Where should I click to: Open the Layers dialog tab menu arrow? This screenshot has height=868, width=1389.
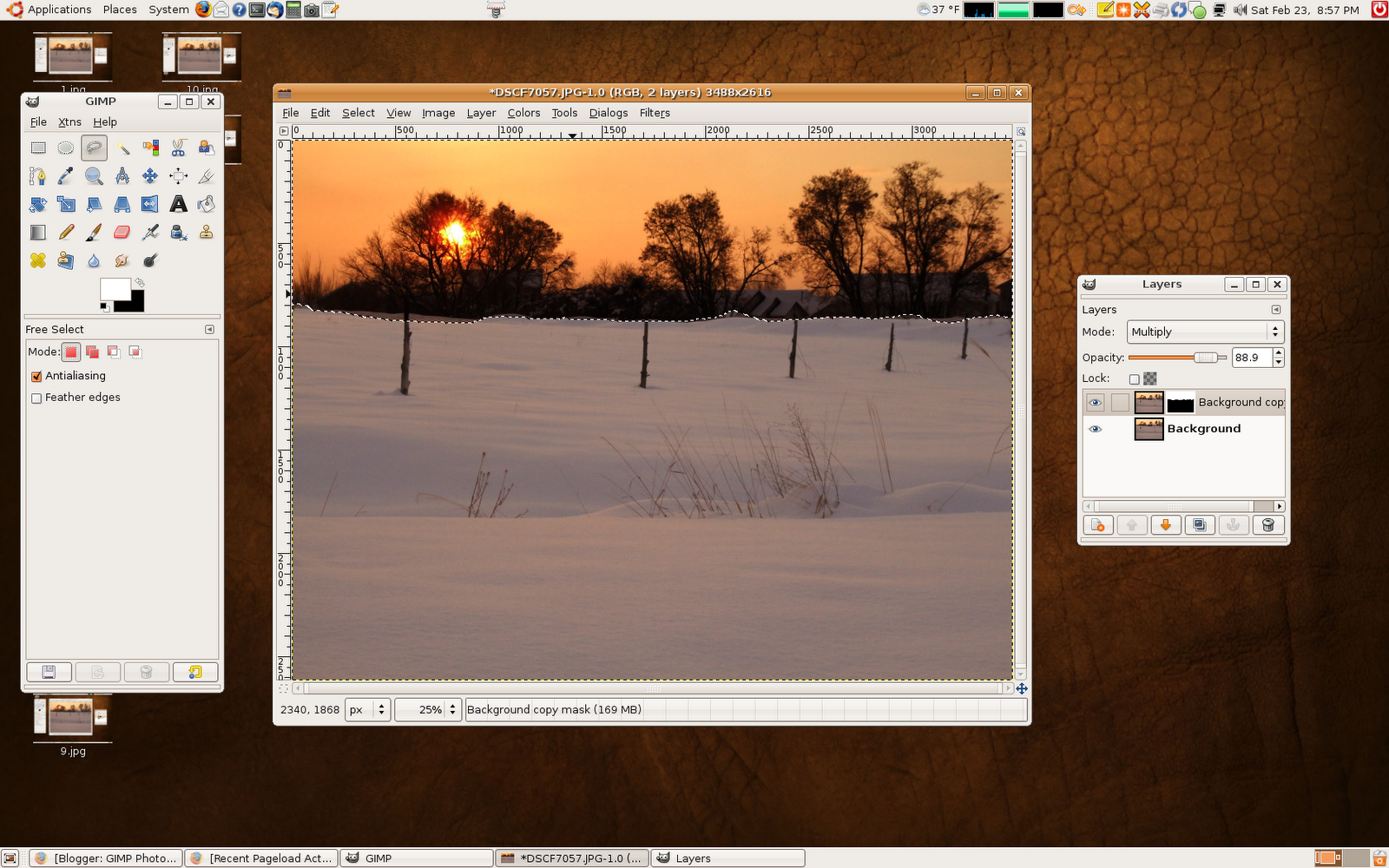click(1275, 309)
